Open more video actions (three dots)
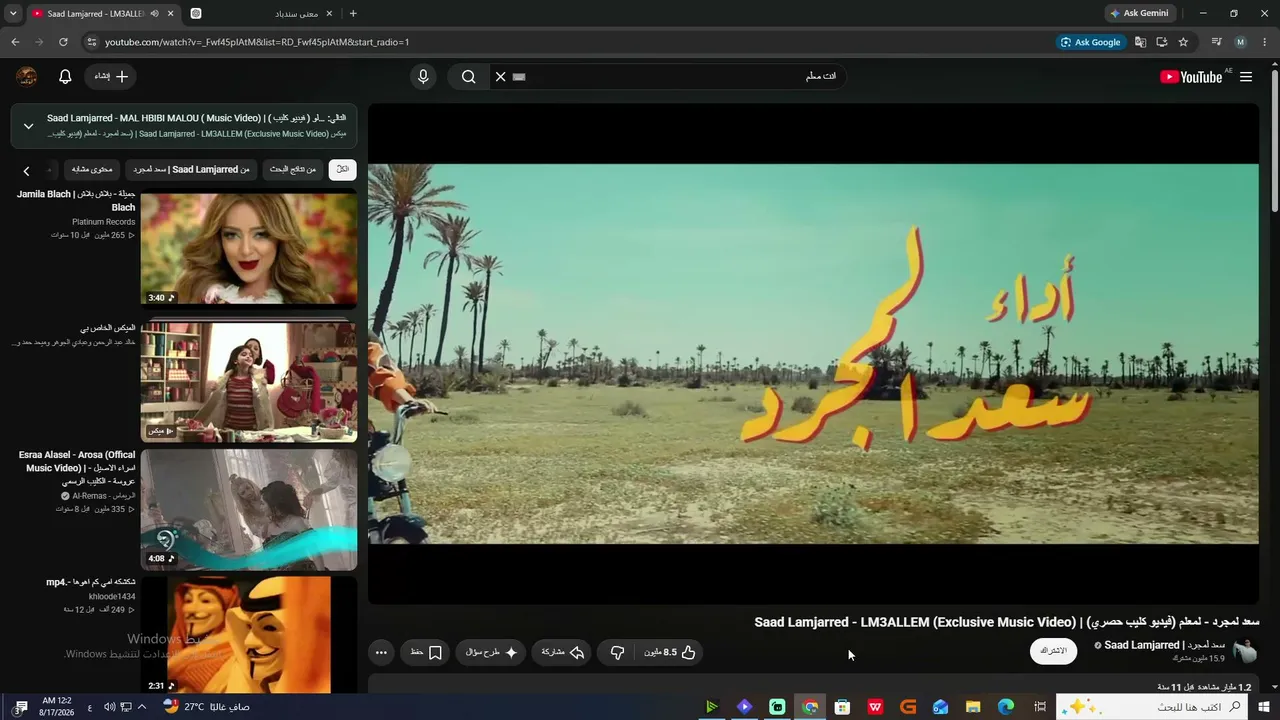1280x720 pixels. tap(381, 652)
